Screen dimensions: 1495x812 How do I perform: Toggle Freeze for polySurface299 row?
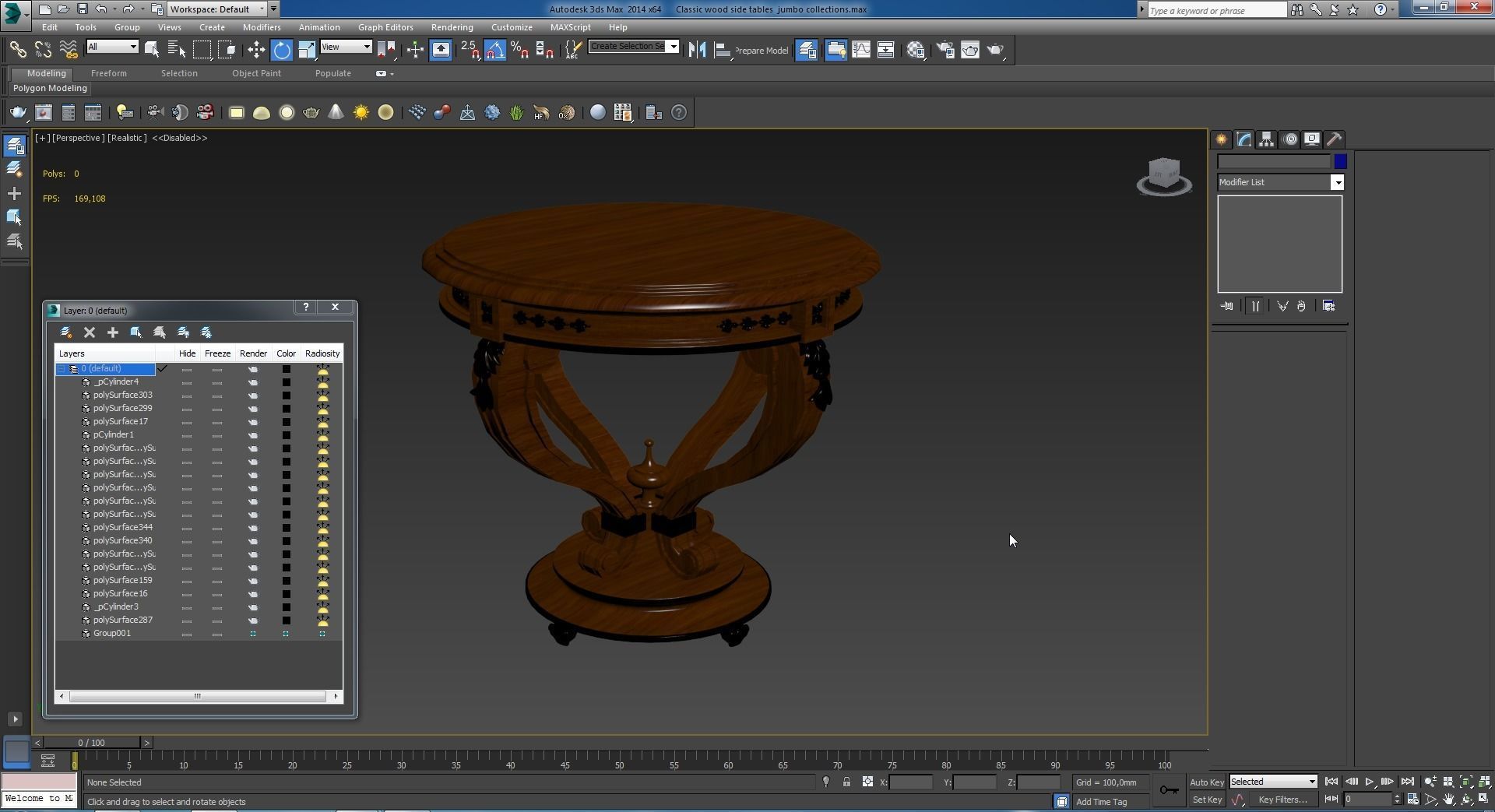[x=217, y=409]
